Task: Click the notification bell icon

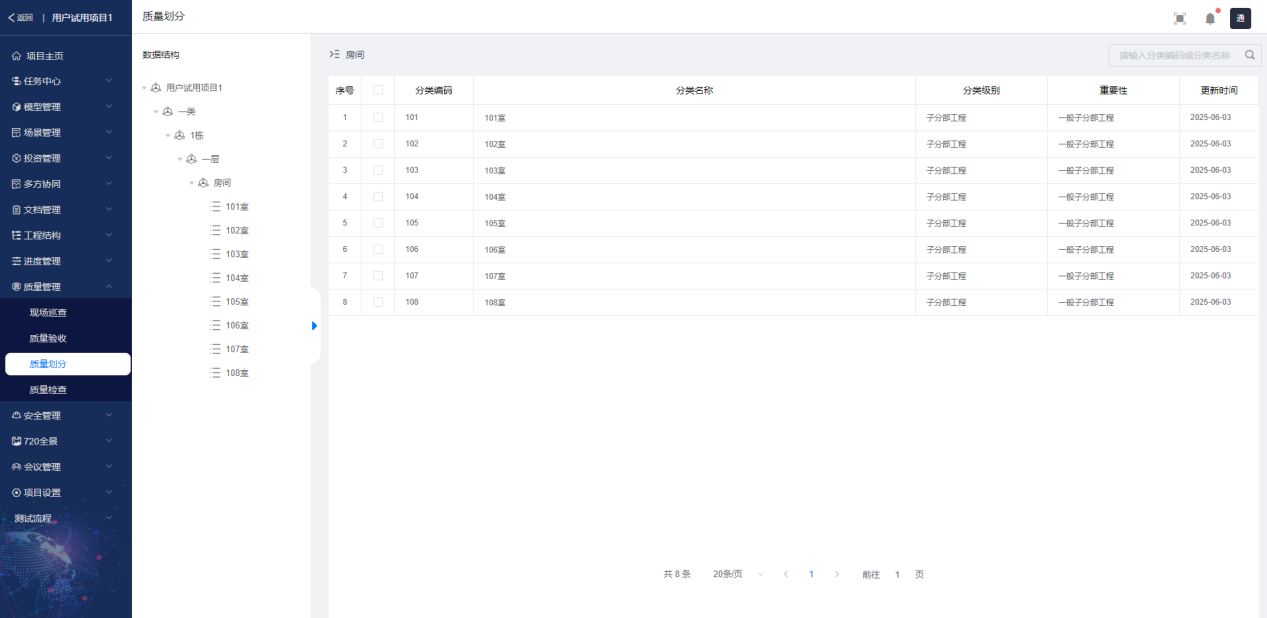Action: point(1210,18)
